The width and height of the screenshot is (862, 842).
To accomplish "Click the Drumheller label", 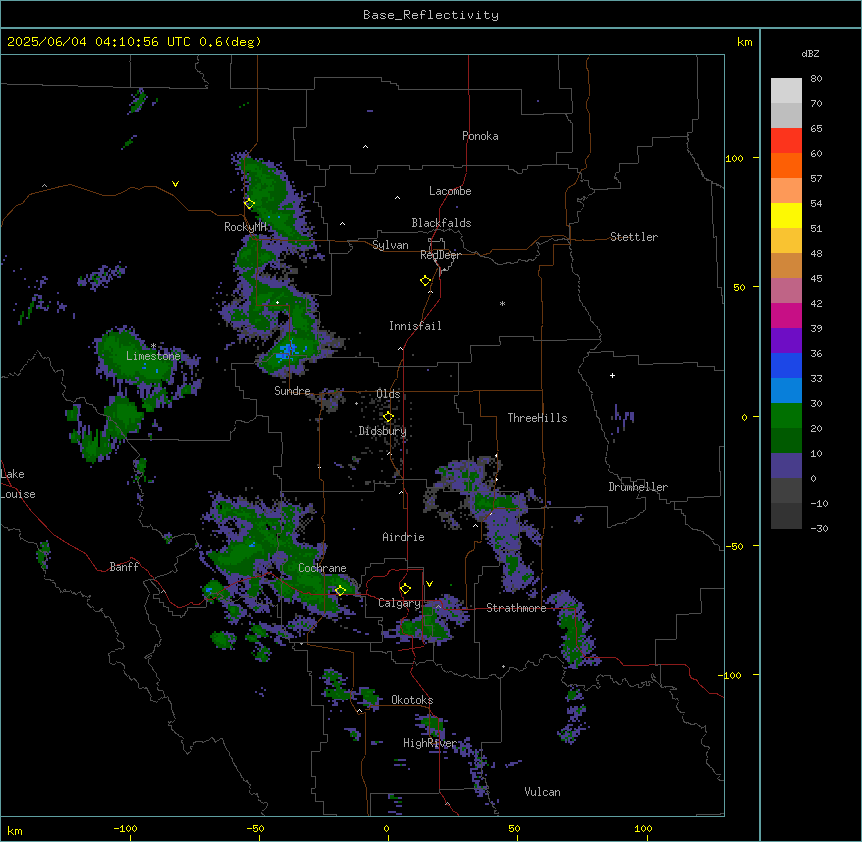I will click(x=638, y=487).
